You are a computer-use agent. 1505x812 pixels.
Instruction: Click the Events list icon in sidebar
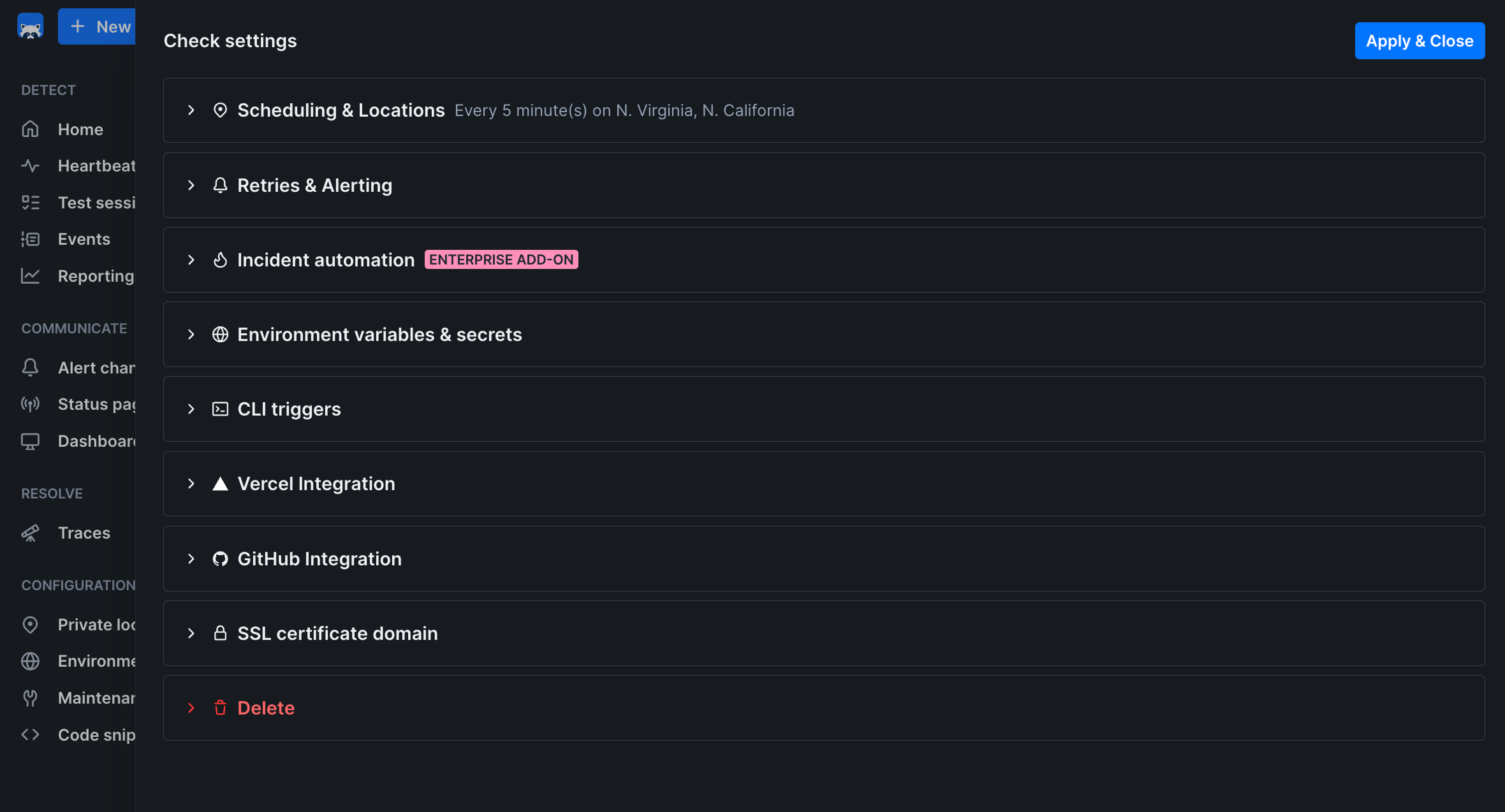pyautogui.click(x=30, y=239)
